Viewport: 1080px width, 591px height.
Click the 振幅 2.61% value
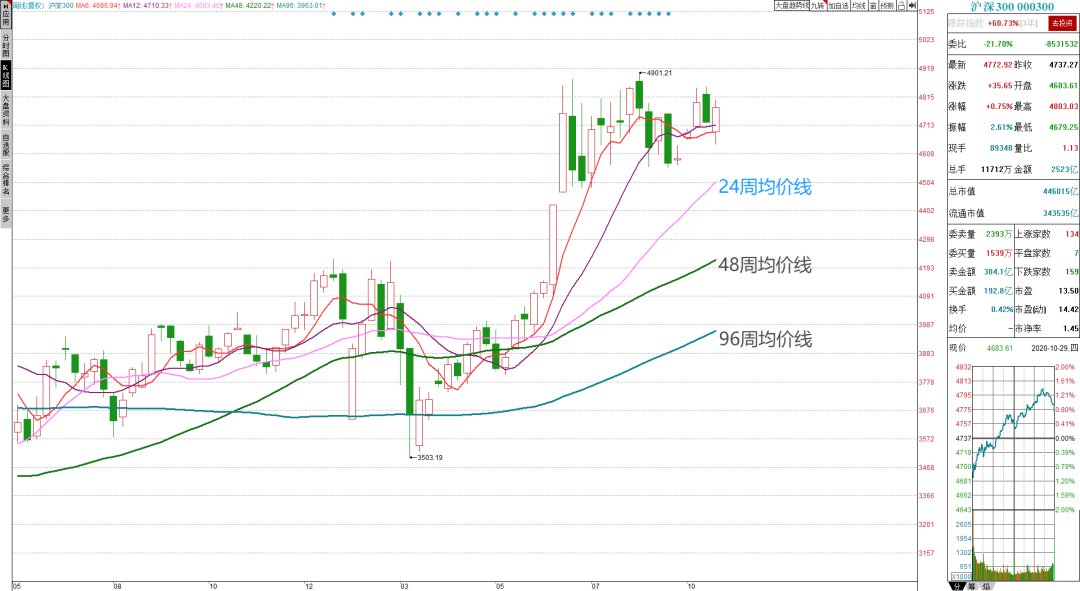coord(1001,127)
